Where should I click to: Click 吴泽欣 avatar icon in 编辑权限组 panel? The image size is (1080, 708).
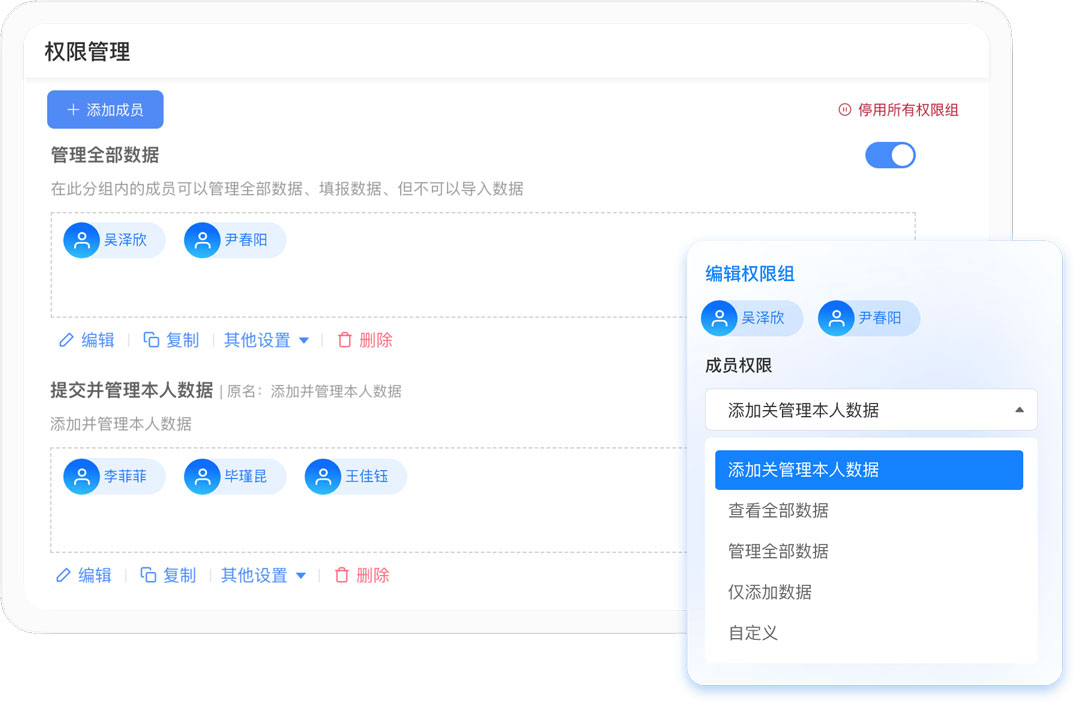coord(719,318)
